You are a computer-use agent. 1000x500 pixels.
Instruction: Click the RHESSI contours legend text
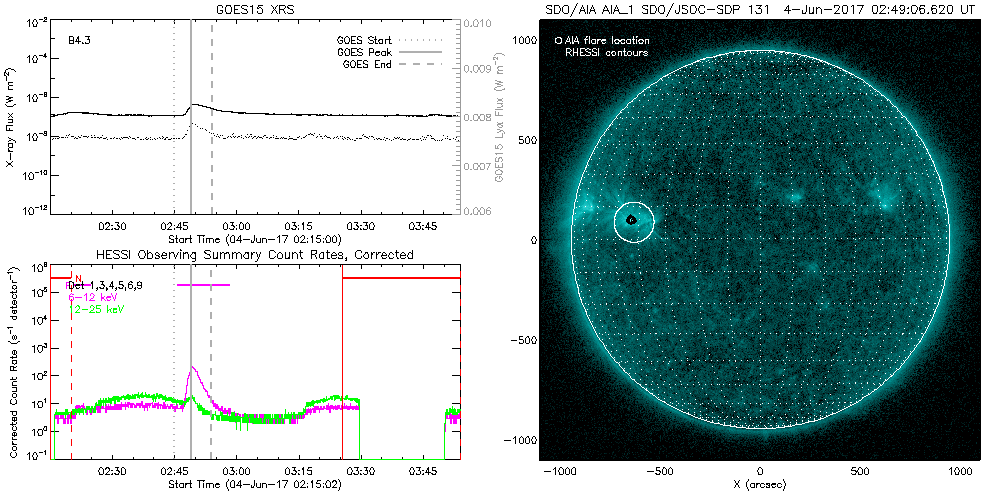pos(607,52)
